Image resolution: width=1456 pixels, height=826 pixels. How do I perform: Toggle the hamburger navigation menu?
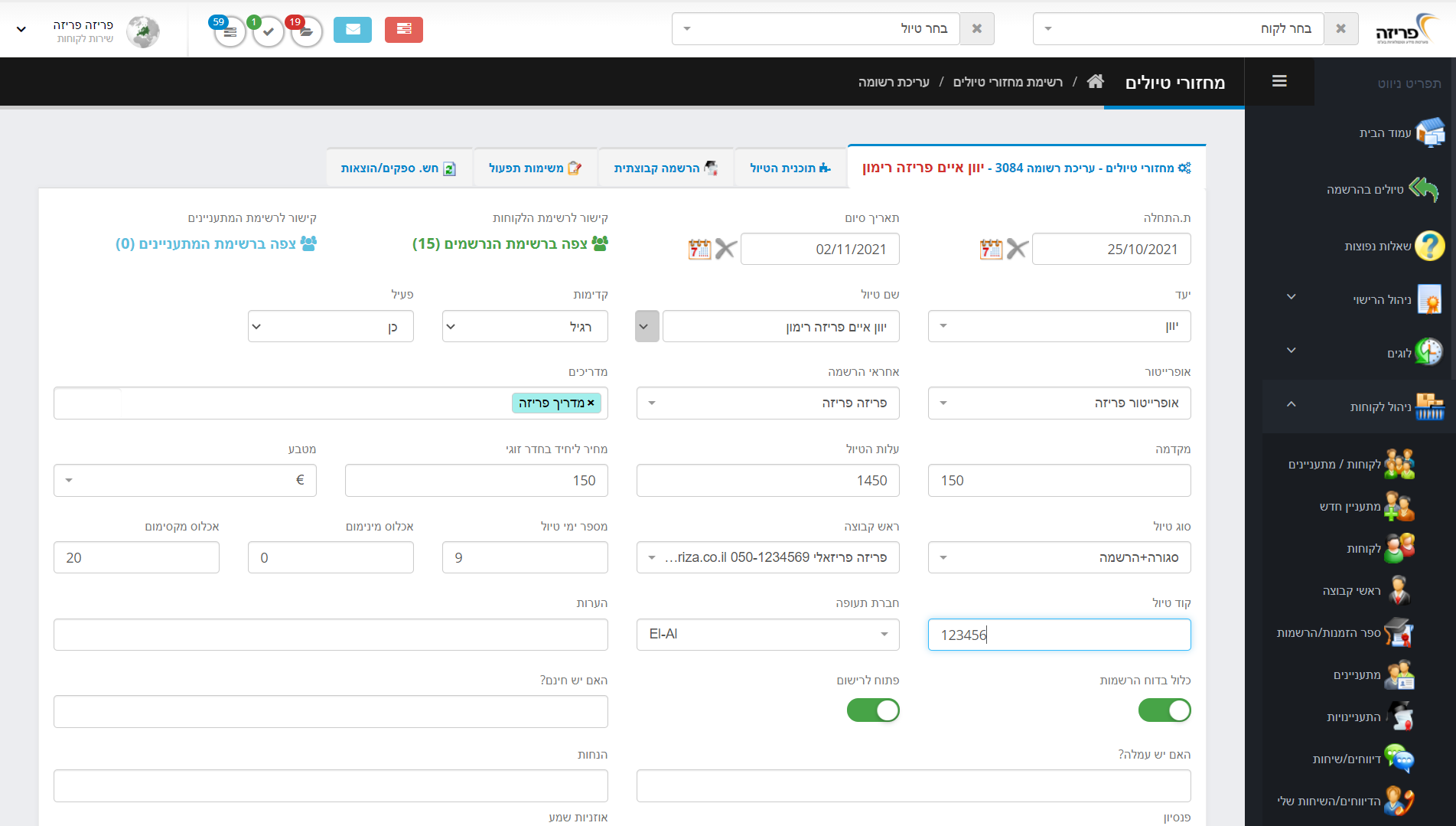coord(1279,81)
